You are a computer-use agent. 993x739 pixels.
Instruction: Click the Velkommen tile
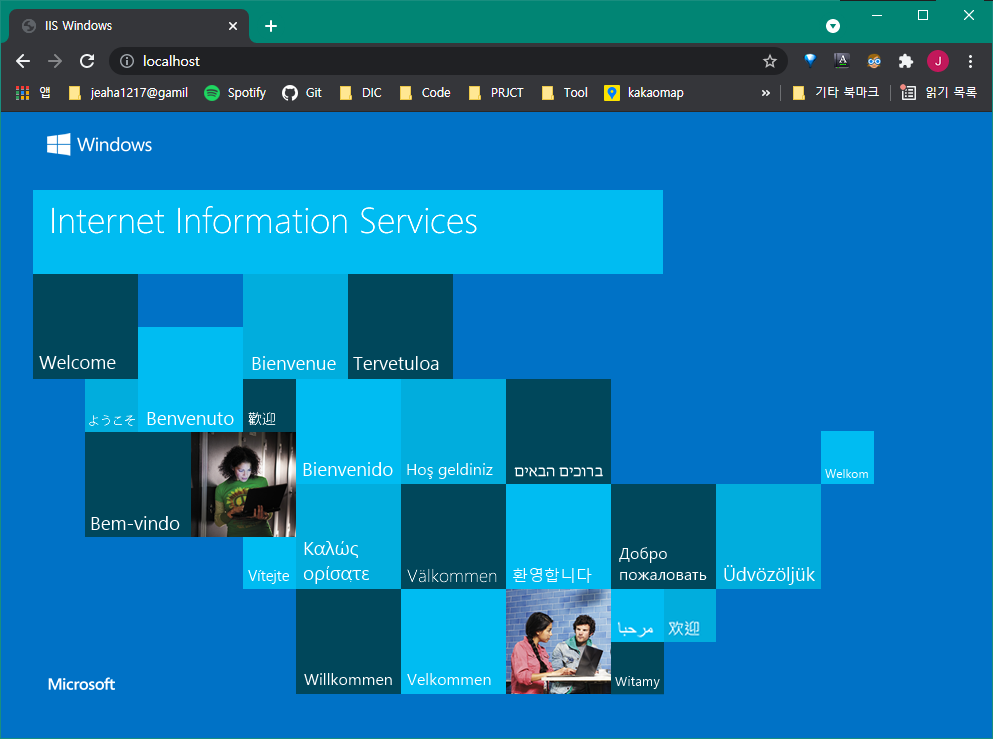[x=453, y=641]
